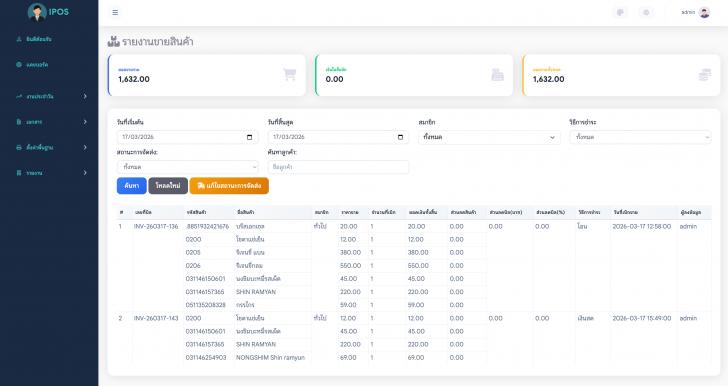
Task: Open the สมาชิก member dropdown
Action: pos(489,137)
